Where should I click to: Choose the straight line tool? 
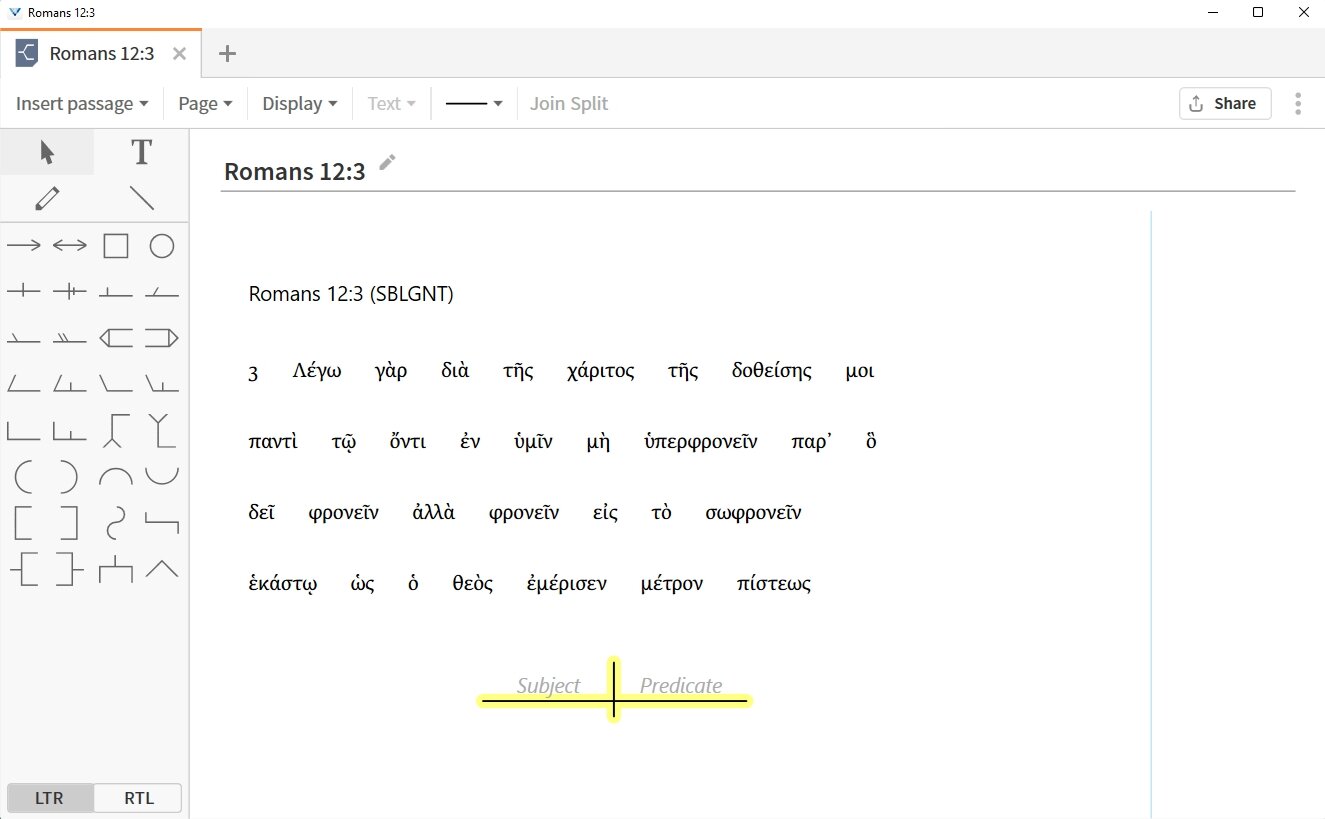pyautogui.click(x=140, y=198)
